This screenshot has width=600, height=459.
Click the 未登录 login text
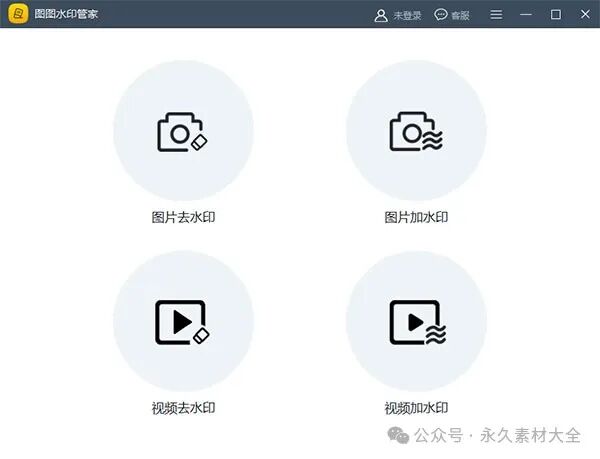408,15
